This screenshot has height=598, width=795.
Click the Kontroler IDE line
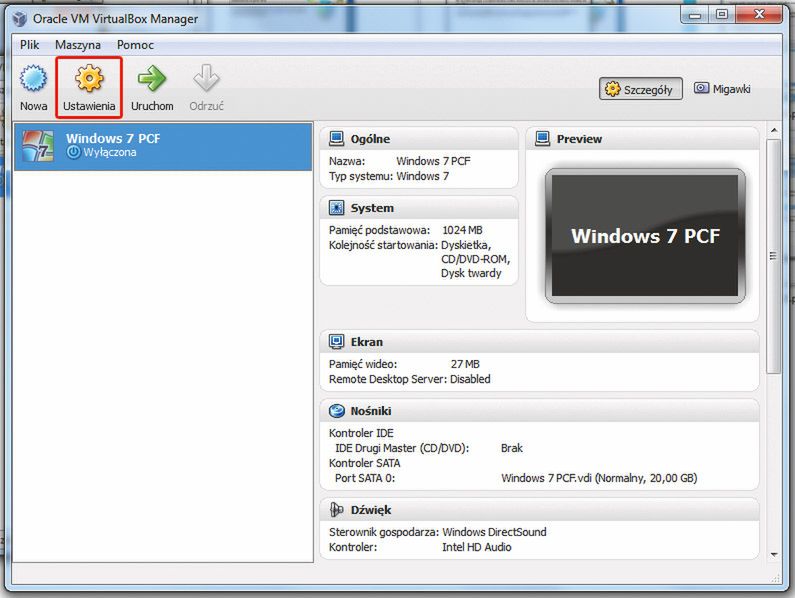click(361, 433)
